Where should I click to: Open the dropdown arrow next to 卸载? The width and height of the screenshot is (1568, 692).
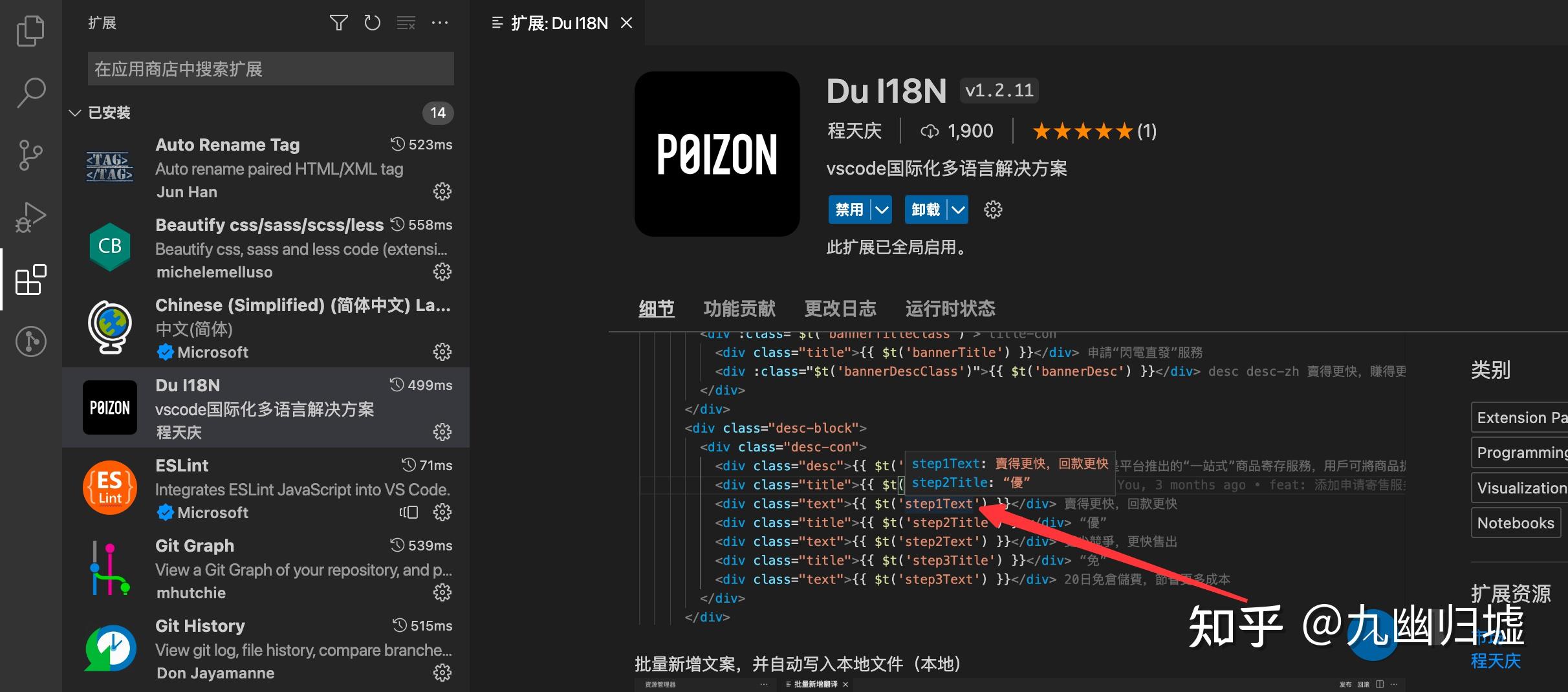click(x=957, y=209)
